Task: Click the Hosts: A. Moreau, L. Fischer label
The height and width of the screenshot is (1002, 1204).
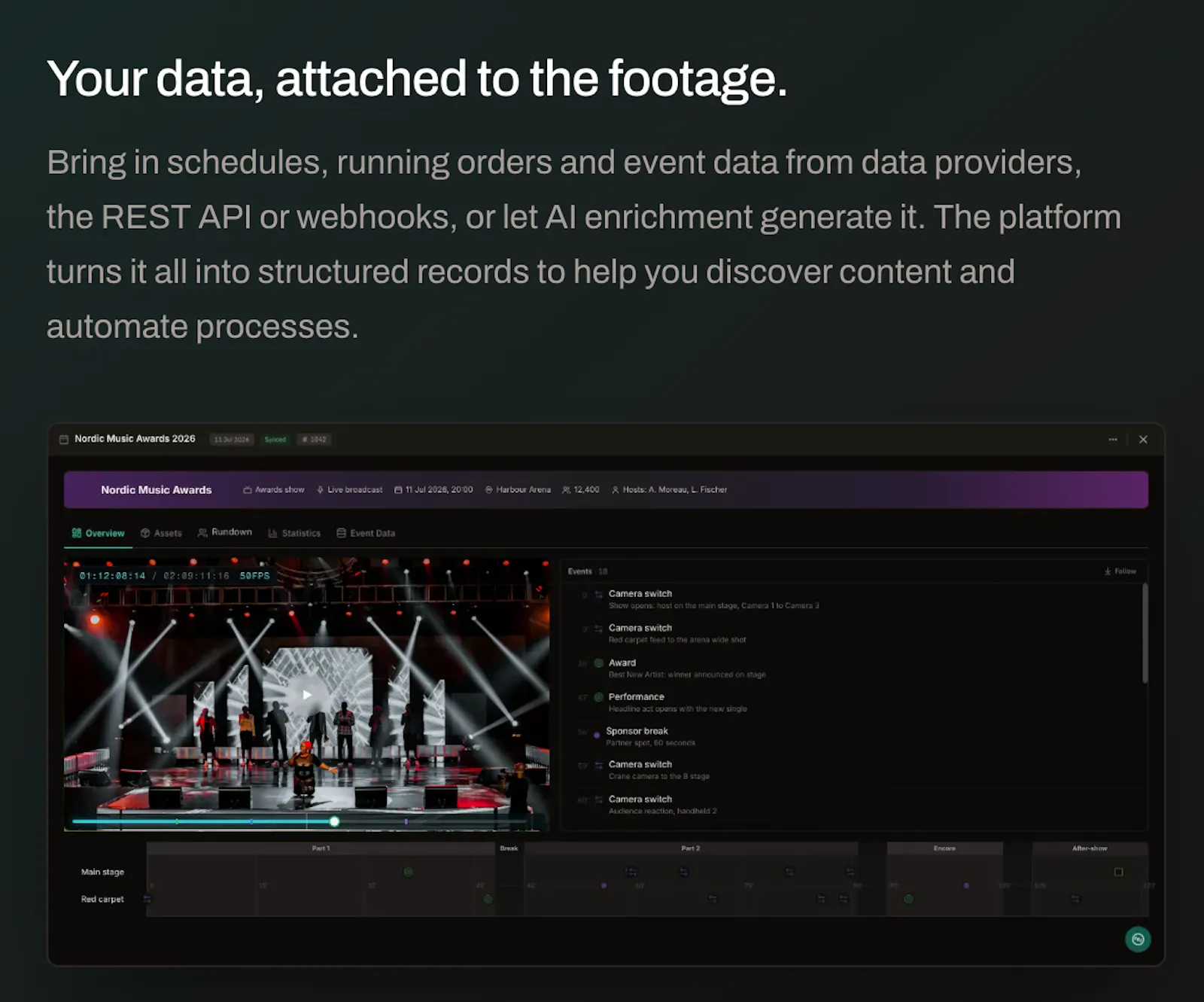Action: [x=670, y=489]
